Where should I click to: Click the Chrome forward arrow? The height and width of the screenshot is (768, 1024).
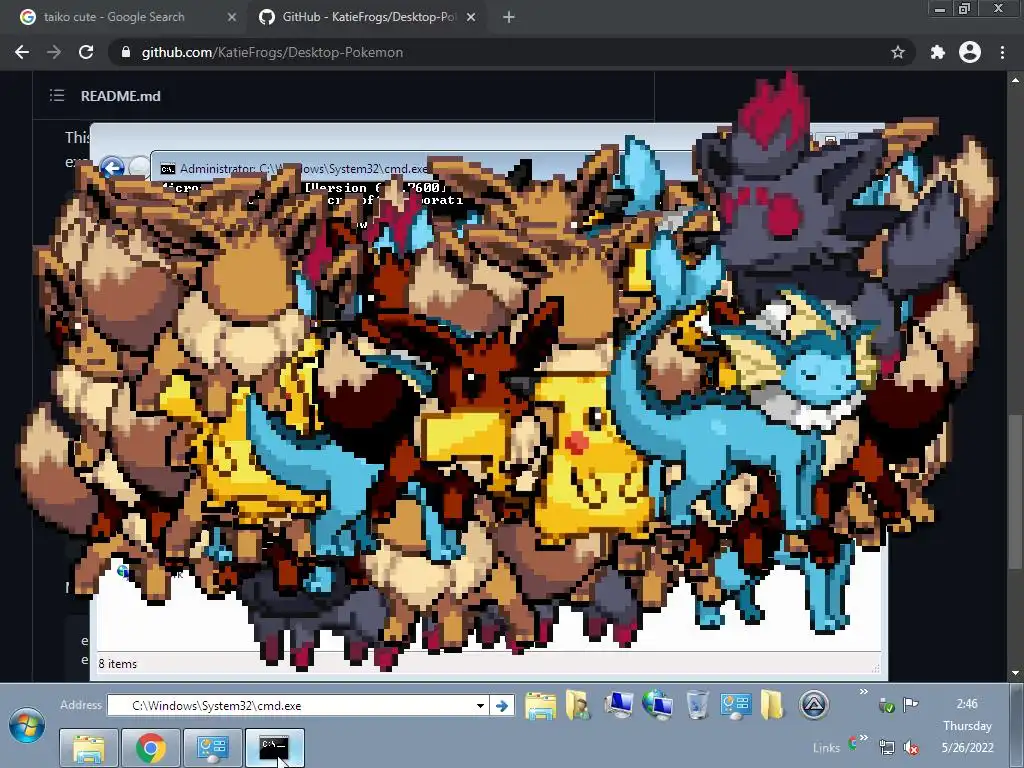point(54,52)
